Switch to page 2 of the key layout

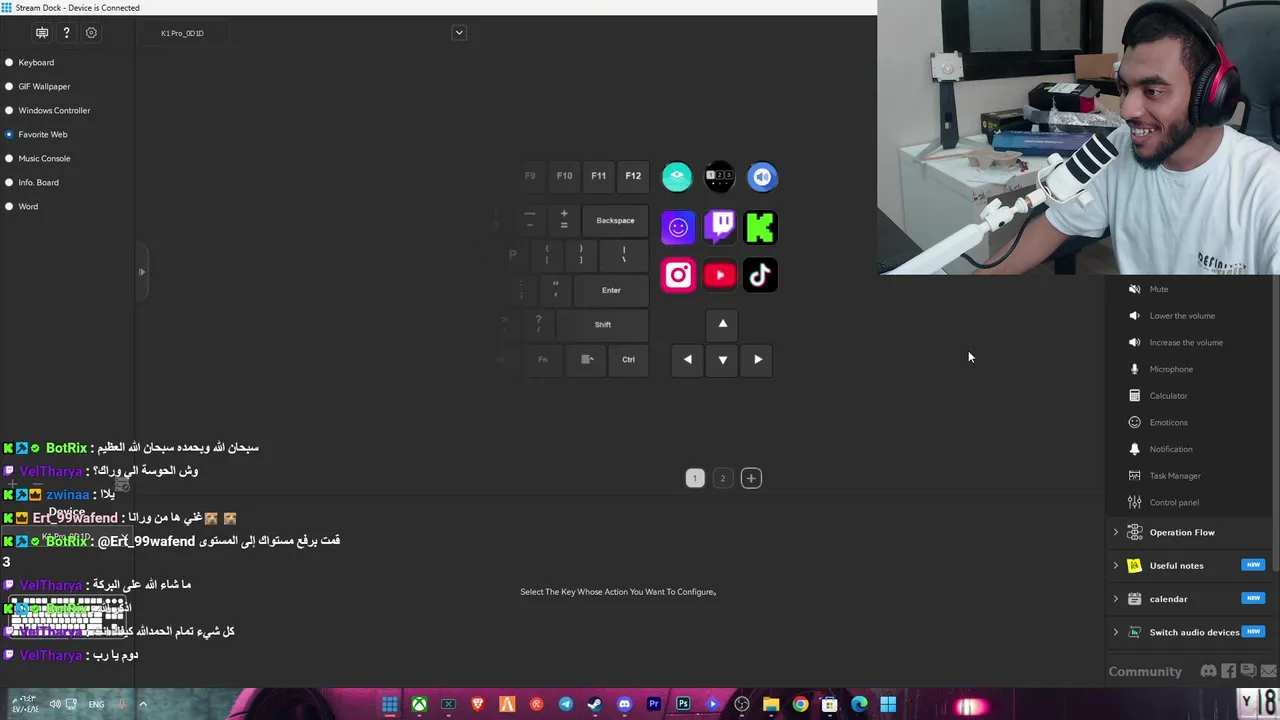click(723, 478)
